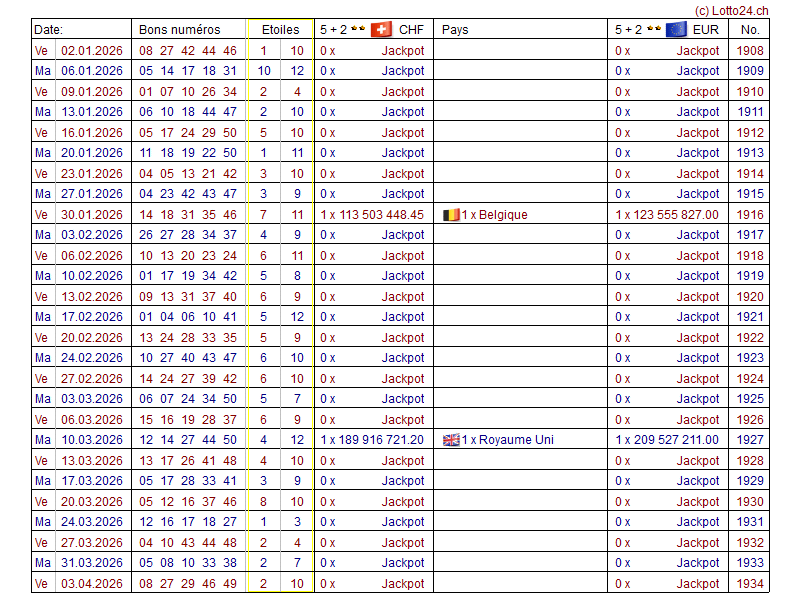This screenshot has width=800, height=600.
Task: Click the stars icon beside CHF header
Action: [359, 30]
